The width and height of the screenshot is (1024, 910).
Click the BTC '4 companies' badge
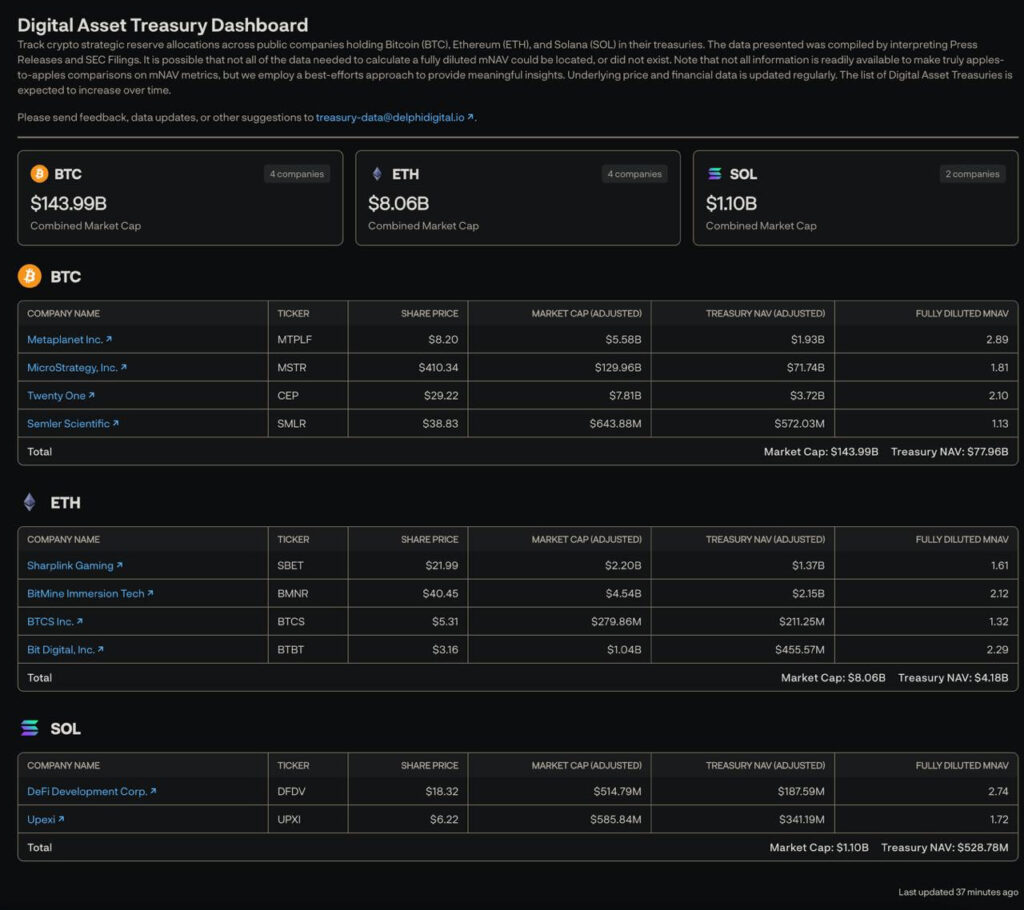[296, 173]
